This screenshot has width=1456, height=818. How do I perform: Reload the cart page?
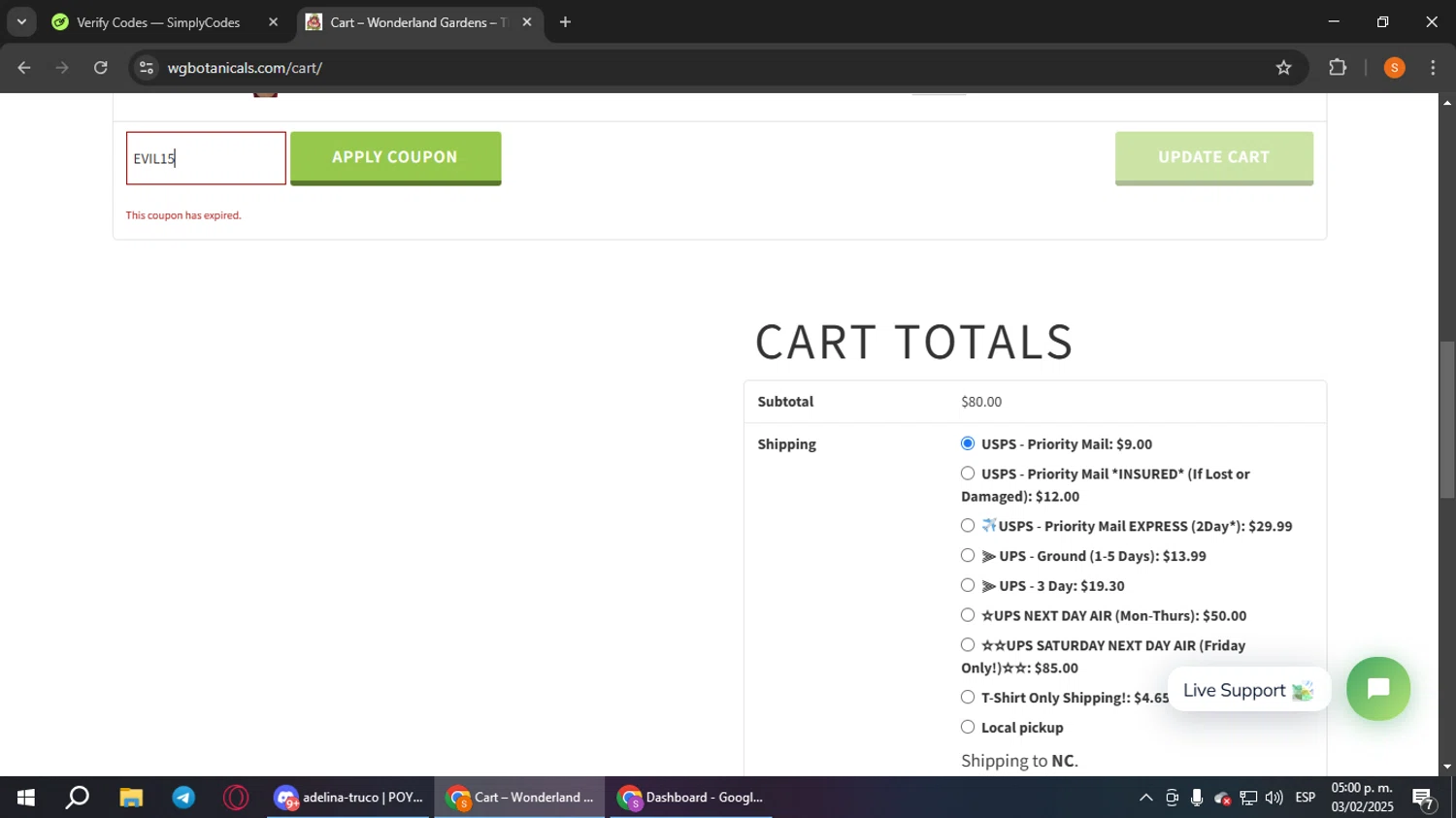point(101,68)
